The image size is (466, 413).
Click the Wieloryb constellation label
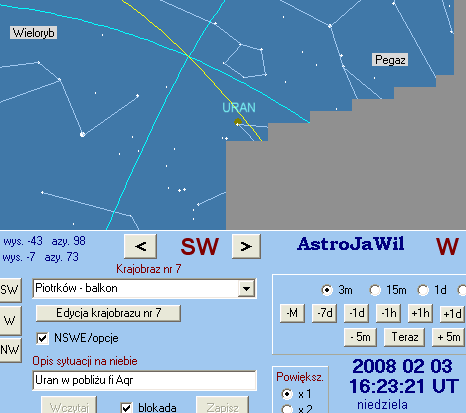pos(33,33)
